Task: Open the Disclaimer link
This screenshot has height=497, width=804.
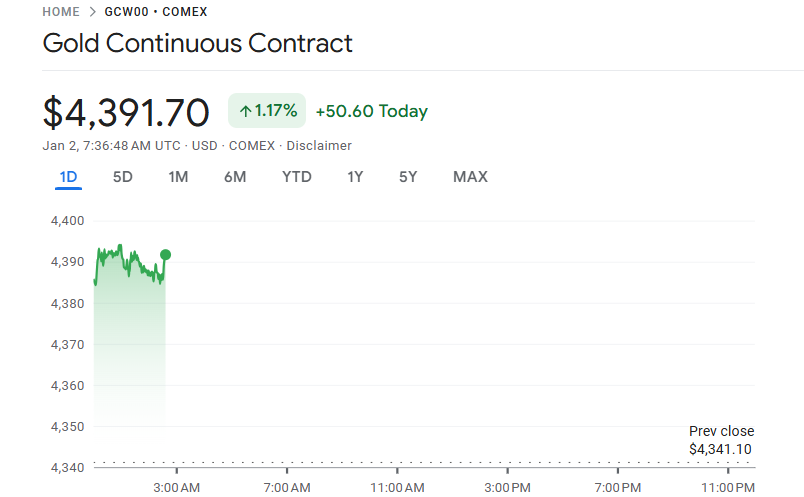Action: point(319,145)
